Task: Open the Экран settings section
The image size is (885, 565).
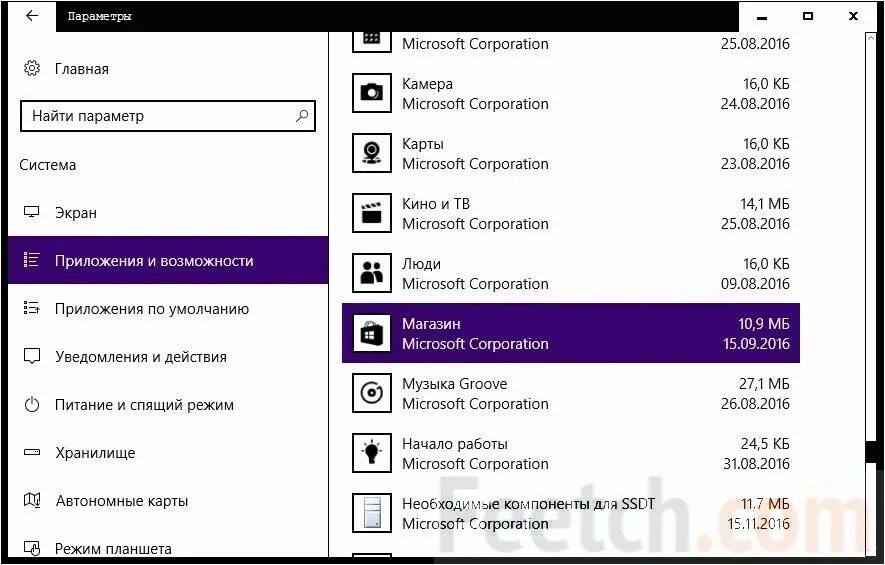Action: 76,213
